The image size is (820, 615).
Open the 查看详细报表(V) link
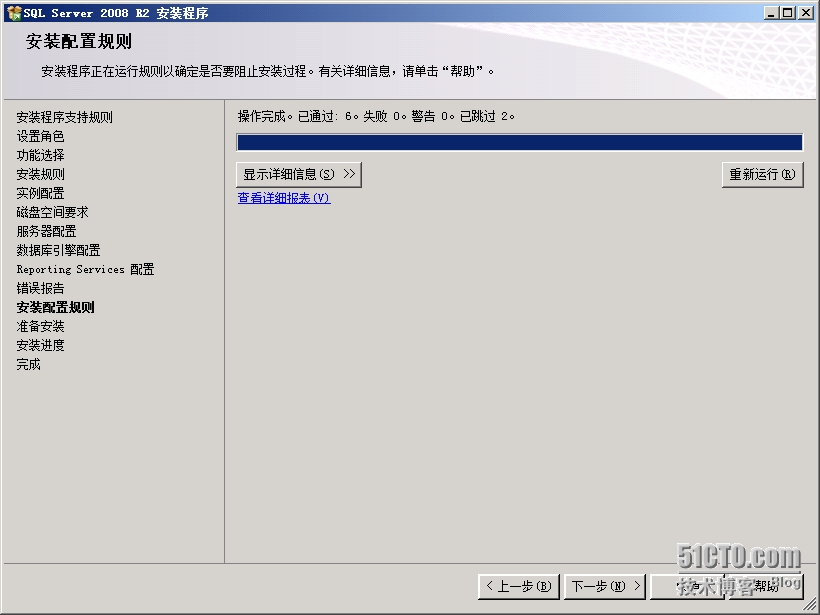click(284, 198)
